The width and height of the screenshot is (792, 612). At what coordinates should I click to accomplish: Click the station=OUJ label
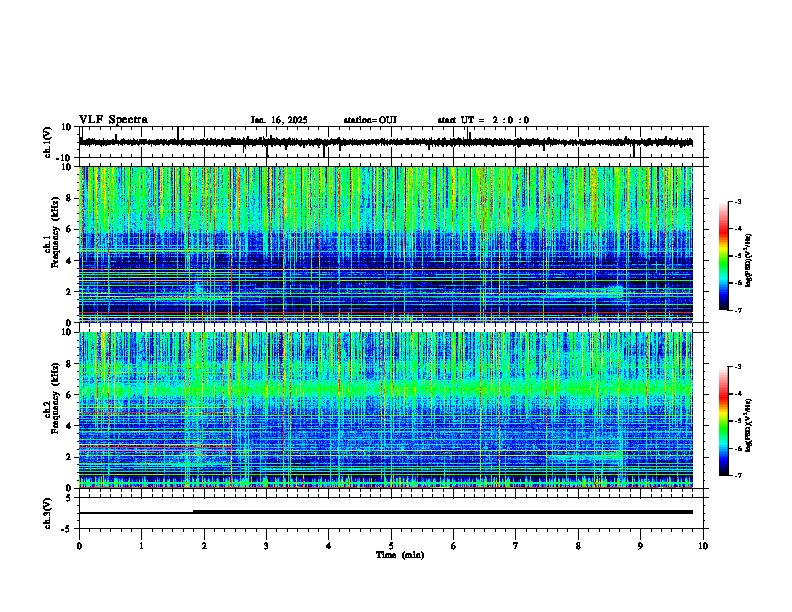click(370, 120)
